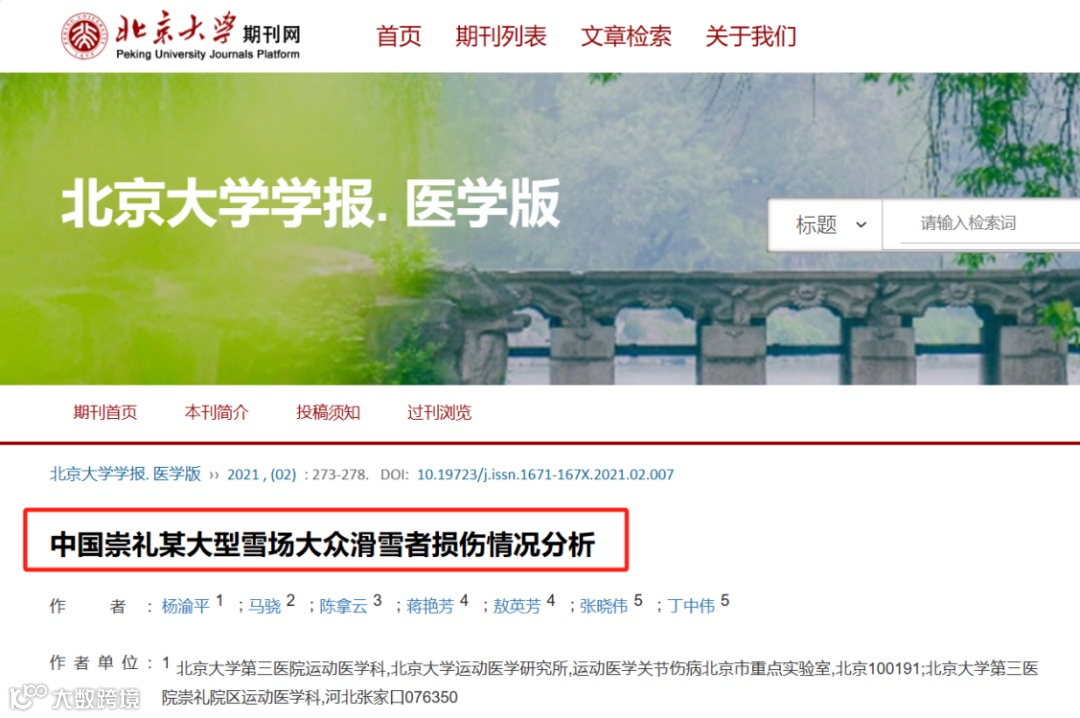The width and height of the screenshot is (1080, 718).
Task: Open author 杨渝平 profile link
Action: pos(185,606)
